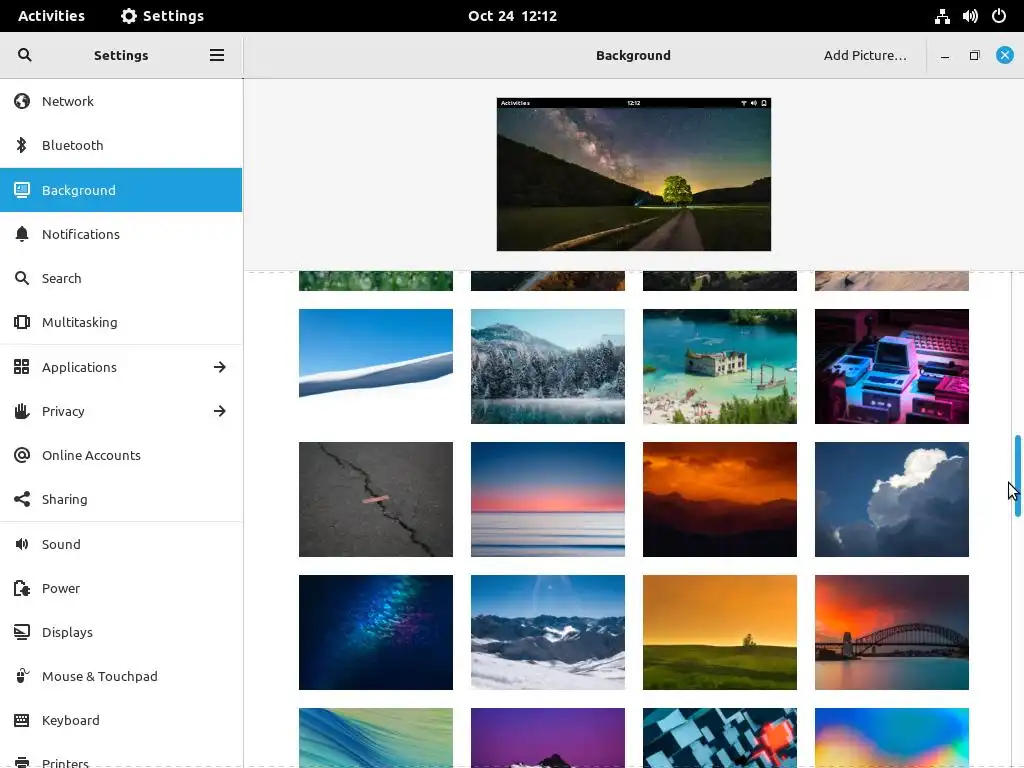Click the Notifications bell icon

(22, 234)
